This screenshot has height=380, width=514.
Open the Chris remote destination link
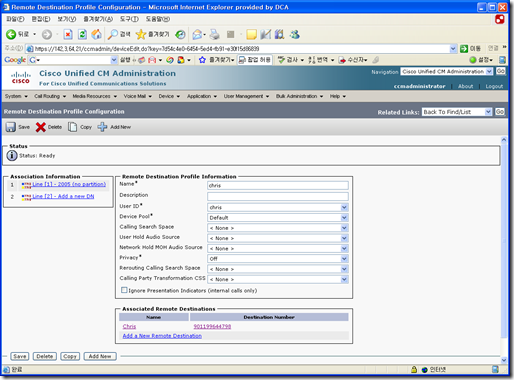(129, 326)
